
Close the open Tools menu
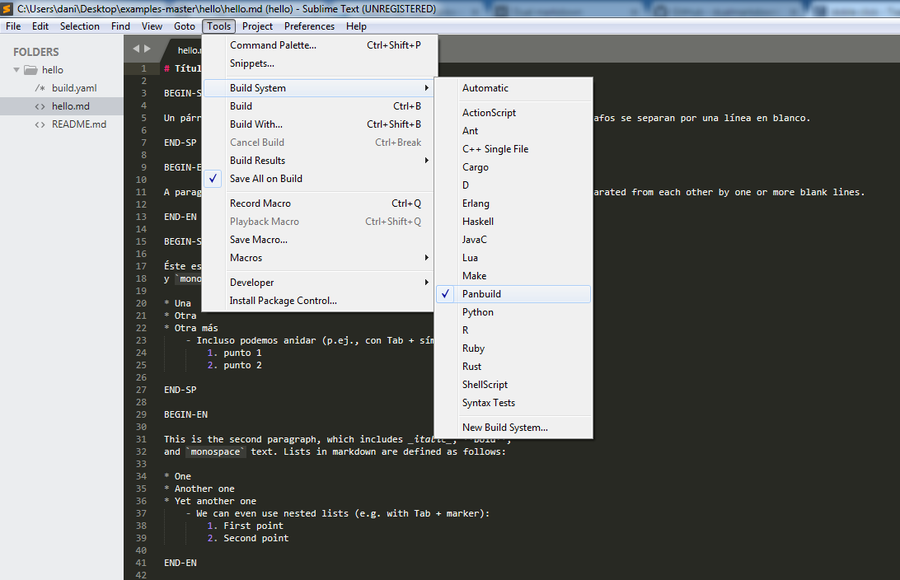[219, 26]
